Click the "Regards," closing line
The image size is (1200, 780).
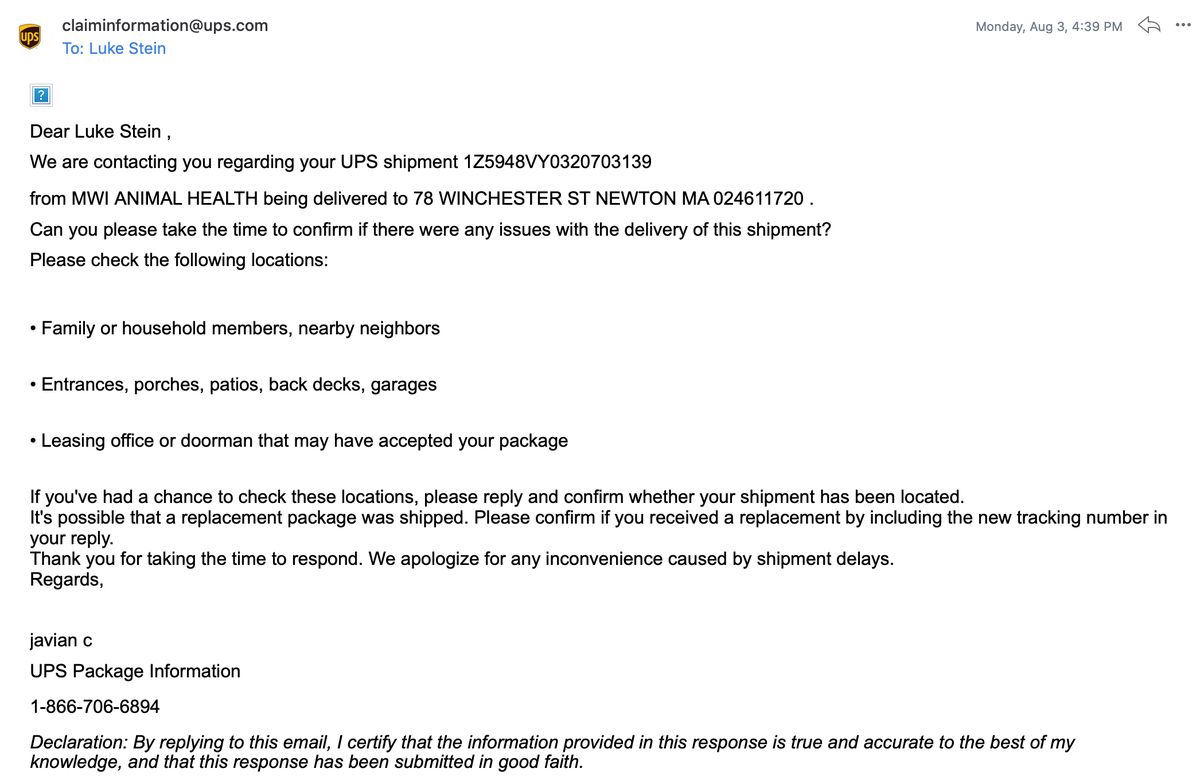67,579
